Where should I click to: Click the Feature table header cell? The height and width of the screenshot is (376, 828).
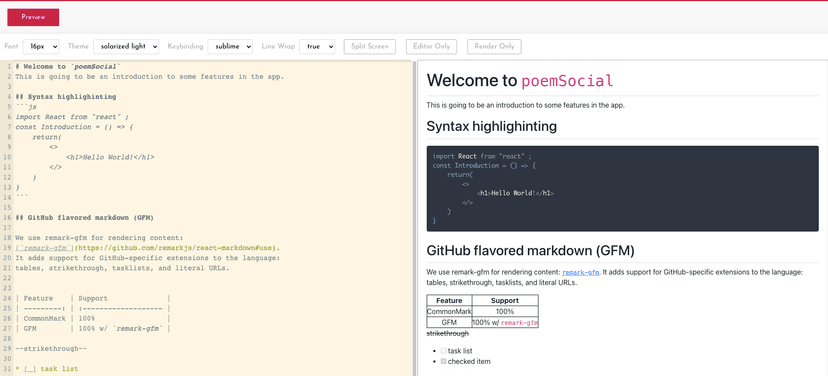tap(449, 300)
